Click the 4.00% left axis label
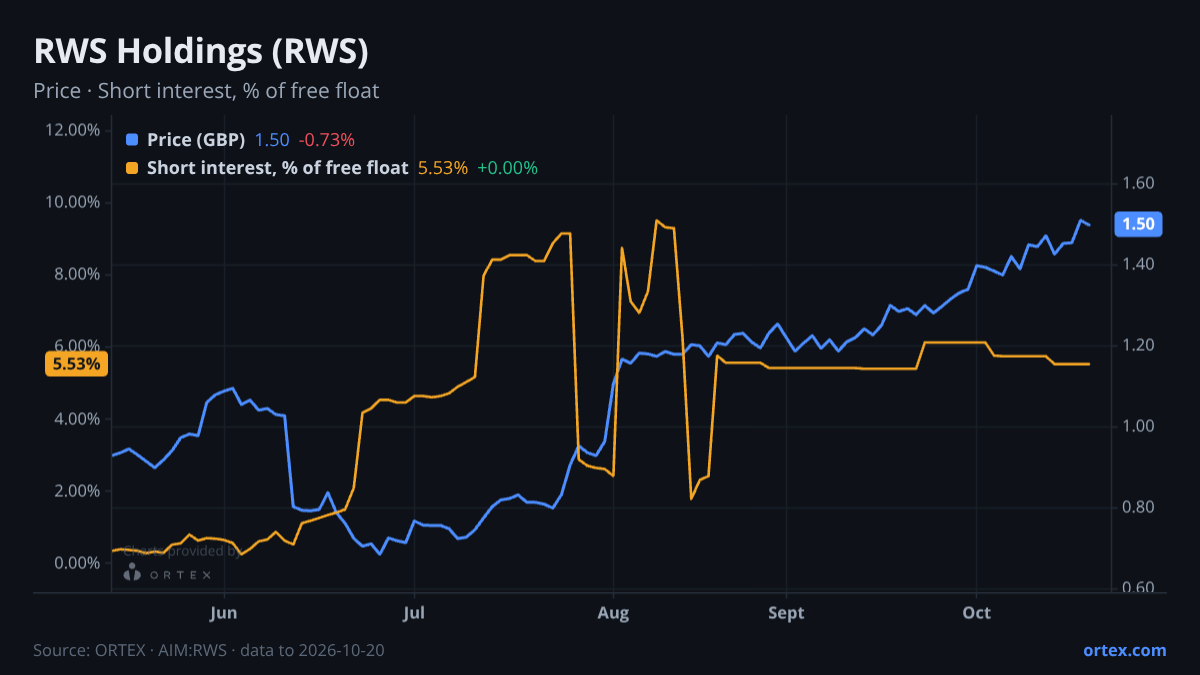This screenshot has width=1200, height=675. [x=77, y=419]
